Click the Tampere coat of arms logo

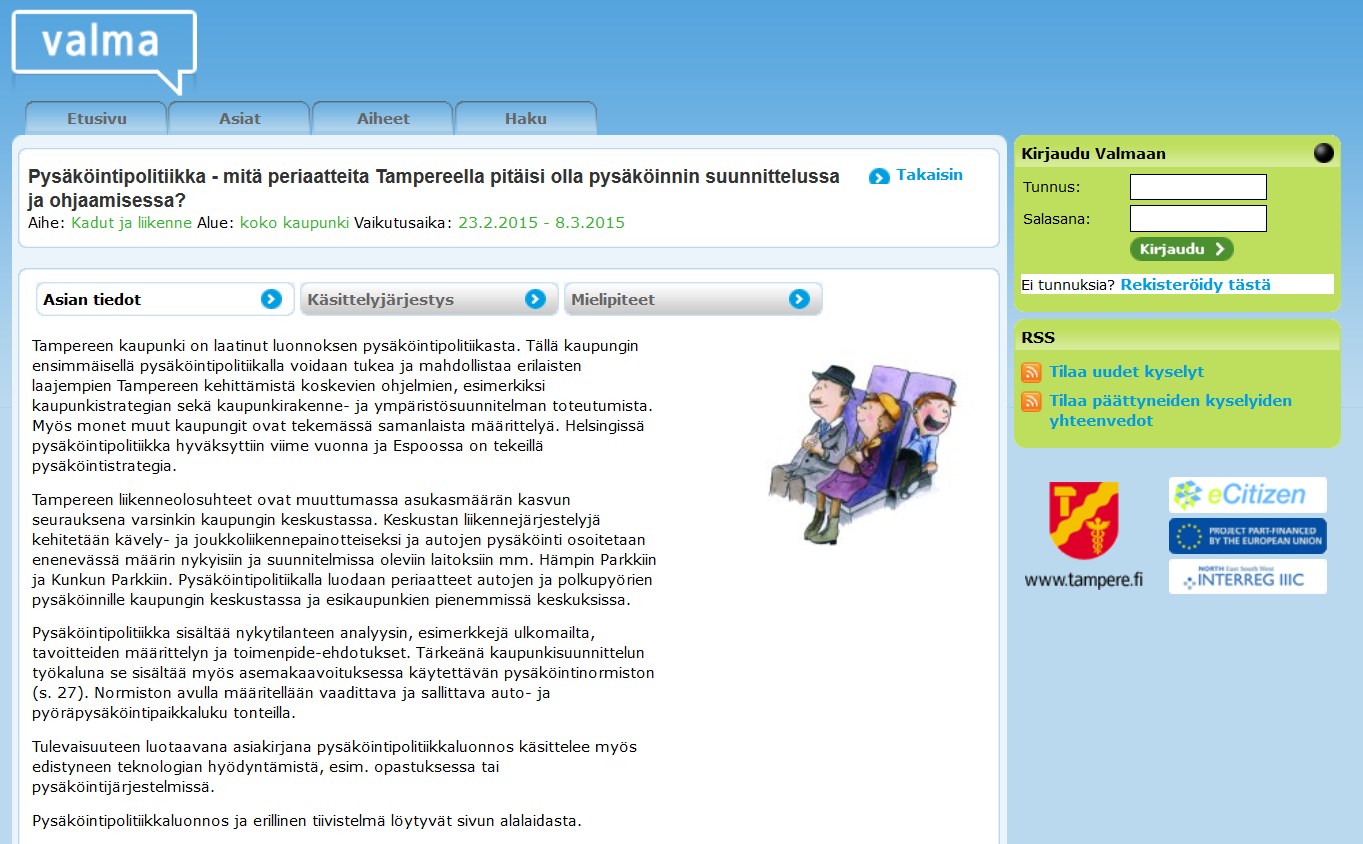(x=1083, y=521)
